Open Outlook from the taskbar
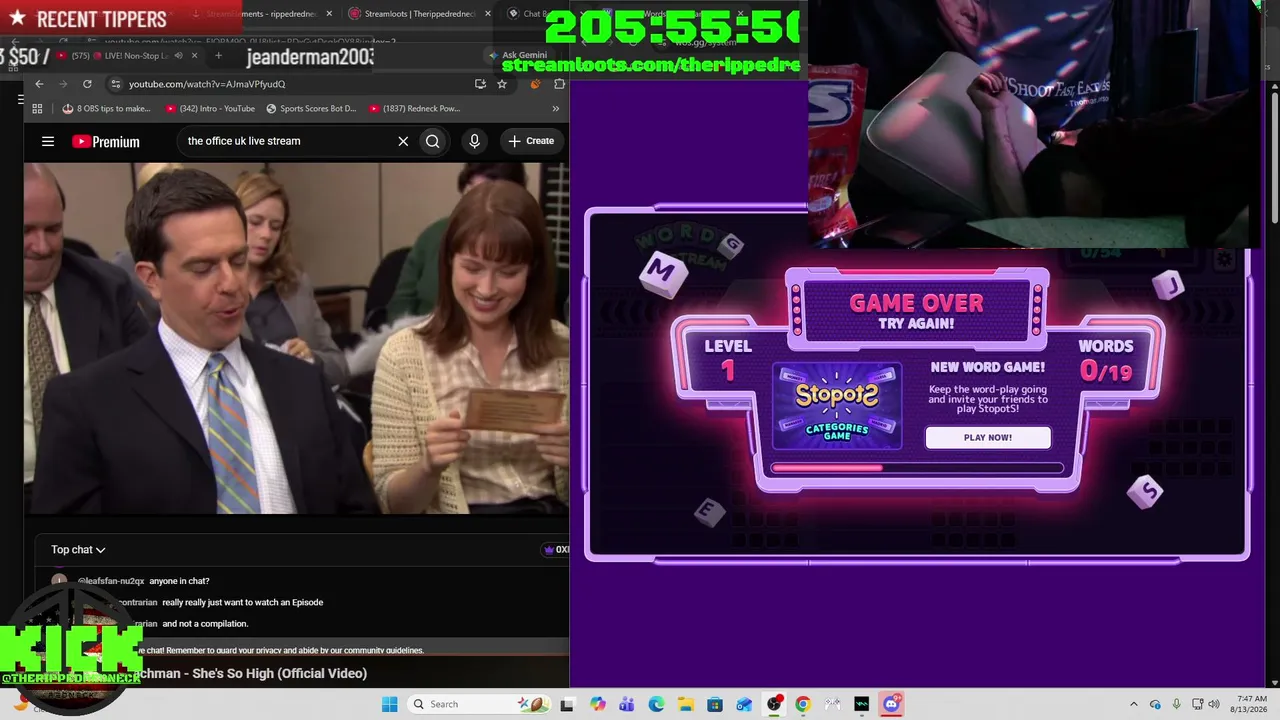The width and height of the screenshot is (1280, 720). point(744,704)
